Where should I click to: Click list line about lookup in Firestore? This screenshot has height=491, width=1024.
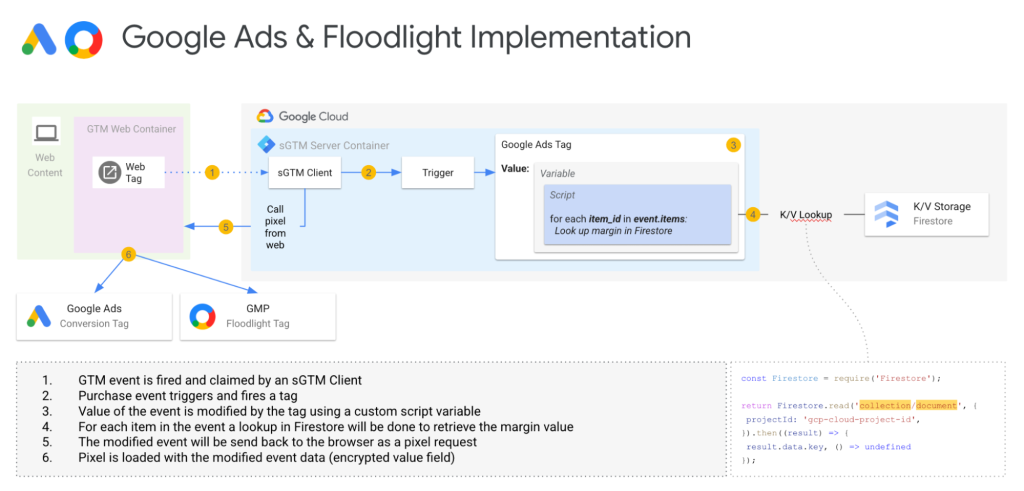pyautogui.click(x=326, y=427)
